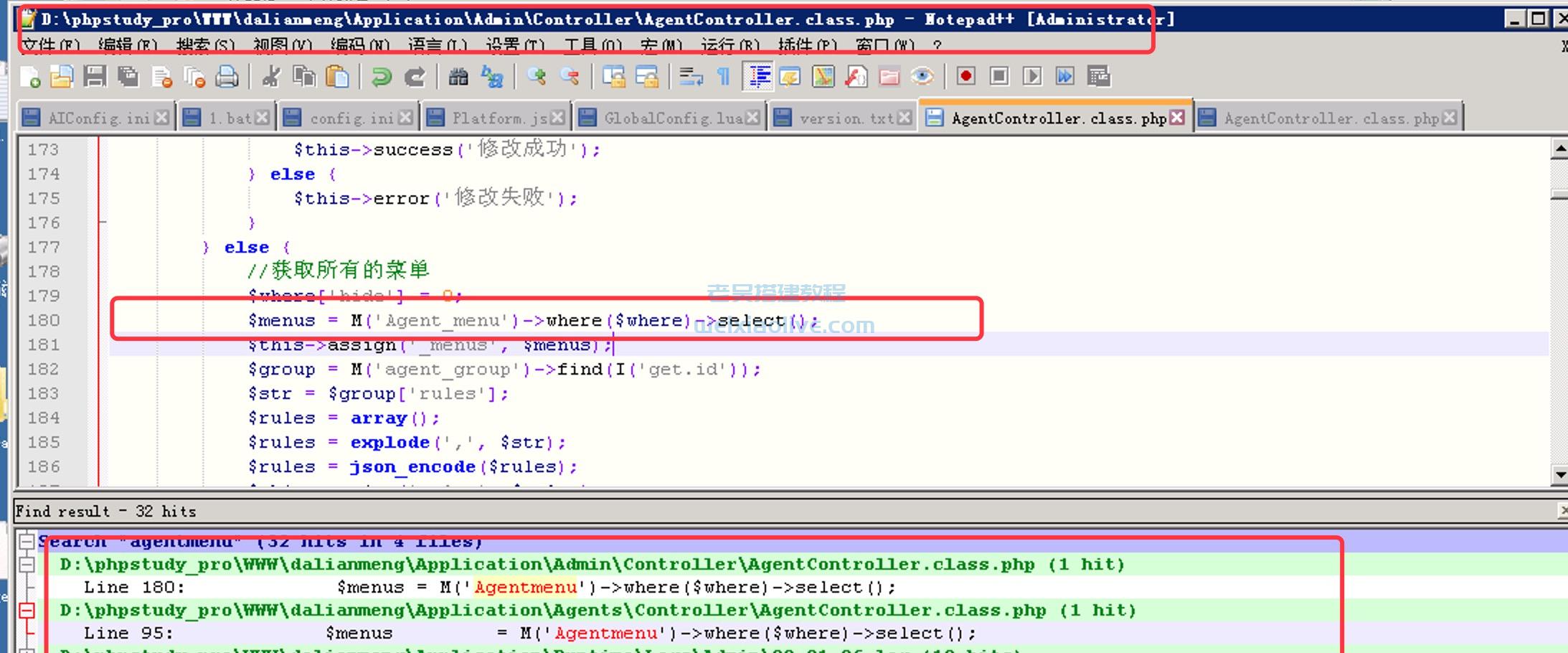Image resolution: width=1568 pixels, height=653 pixels.
Task: Undo the last edit with the green arrow
Action: 381,76
